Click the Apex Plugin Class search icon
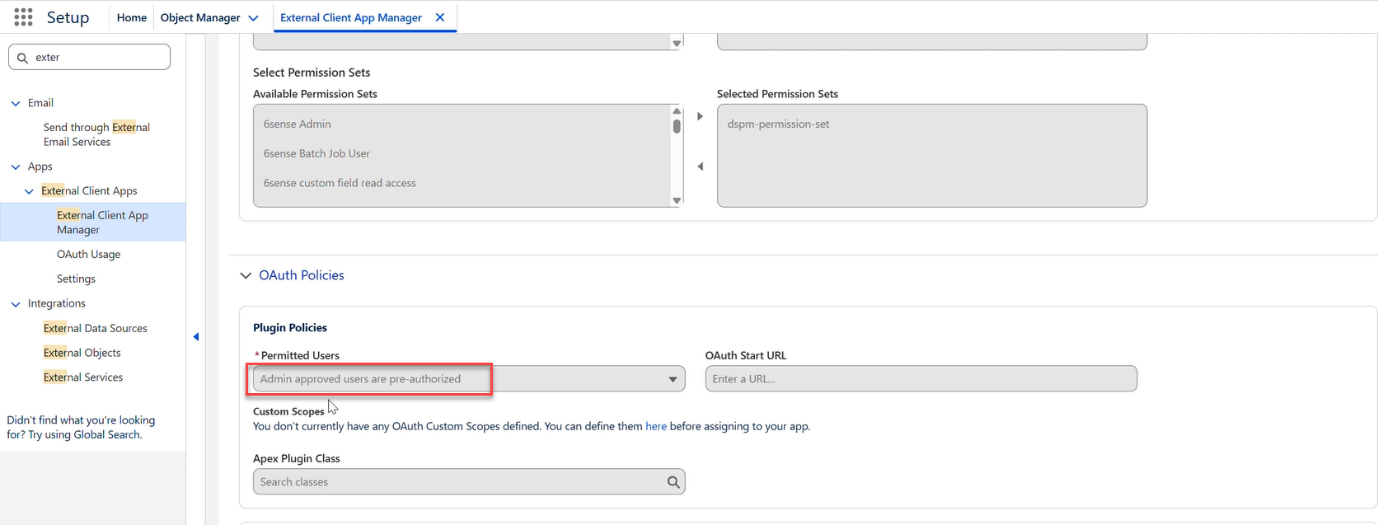The image size is (1378, 525). coord(674,482)
